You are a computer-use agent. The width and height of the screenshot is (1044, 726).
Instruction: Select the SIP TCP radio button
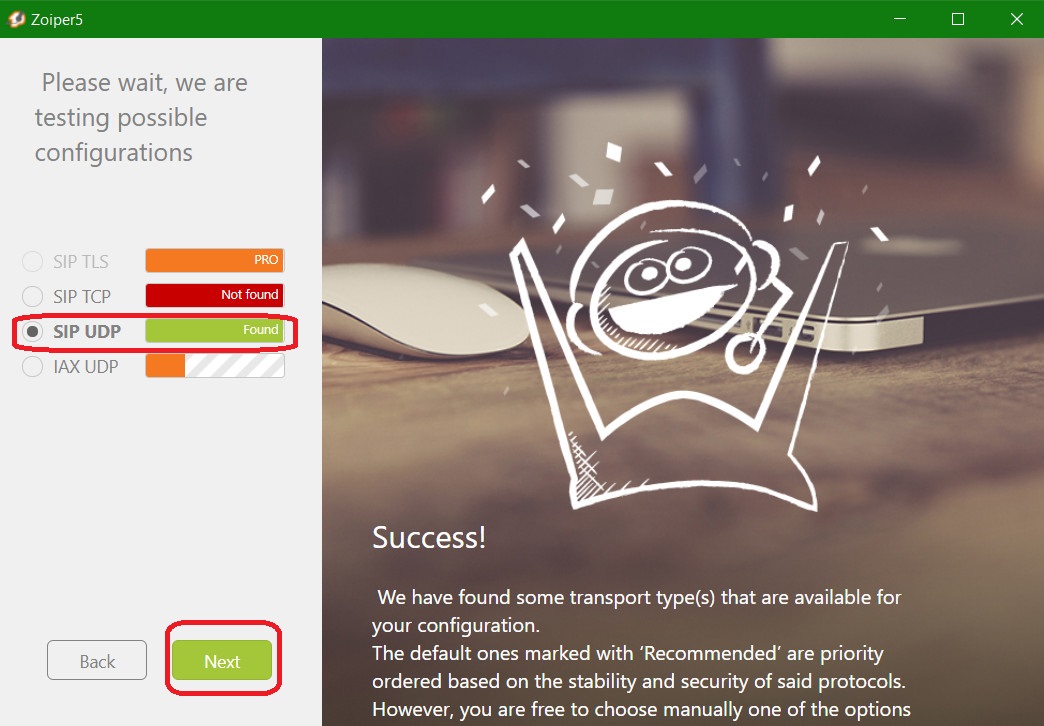33,296
